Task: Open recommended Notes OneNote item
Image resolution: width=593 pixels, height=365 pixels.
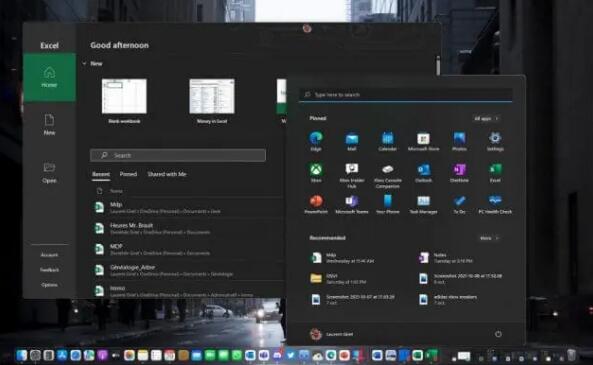Action: pyautogui.click(x=446, y=258)
